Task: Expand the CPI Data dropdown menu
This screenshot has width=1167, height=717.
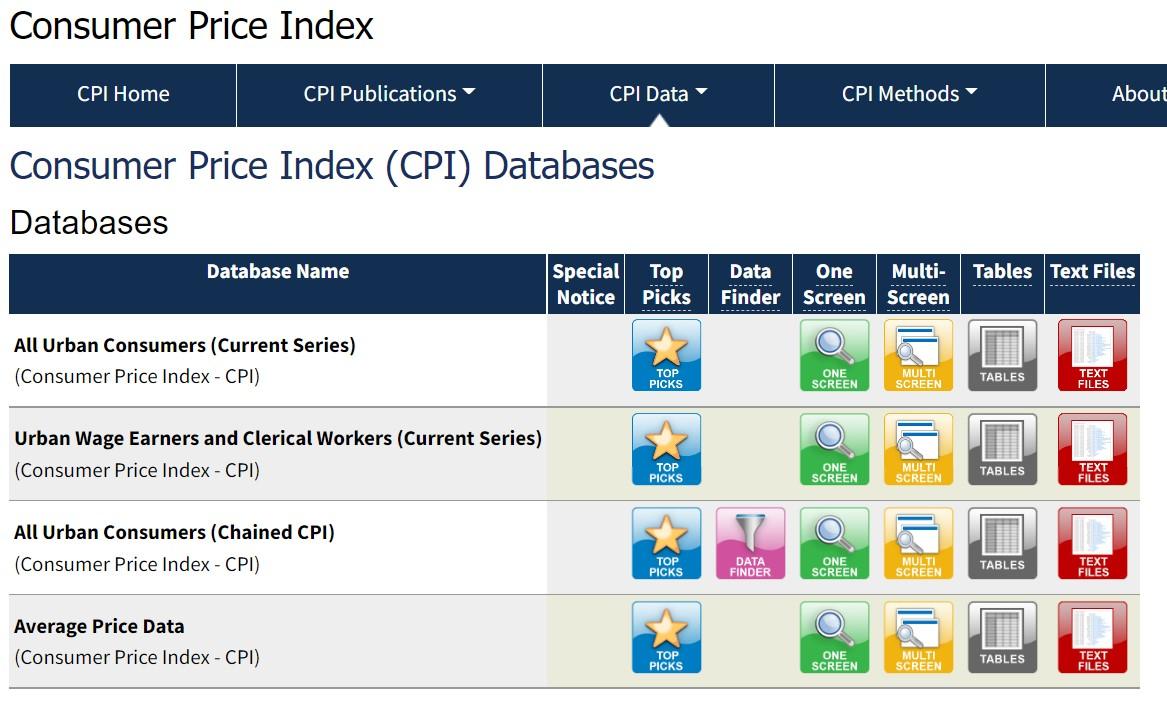Action: point(658,94)
